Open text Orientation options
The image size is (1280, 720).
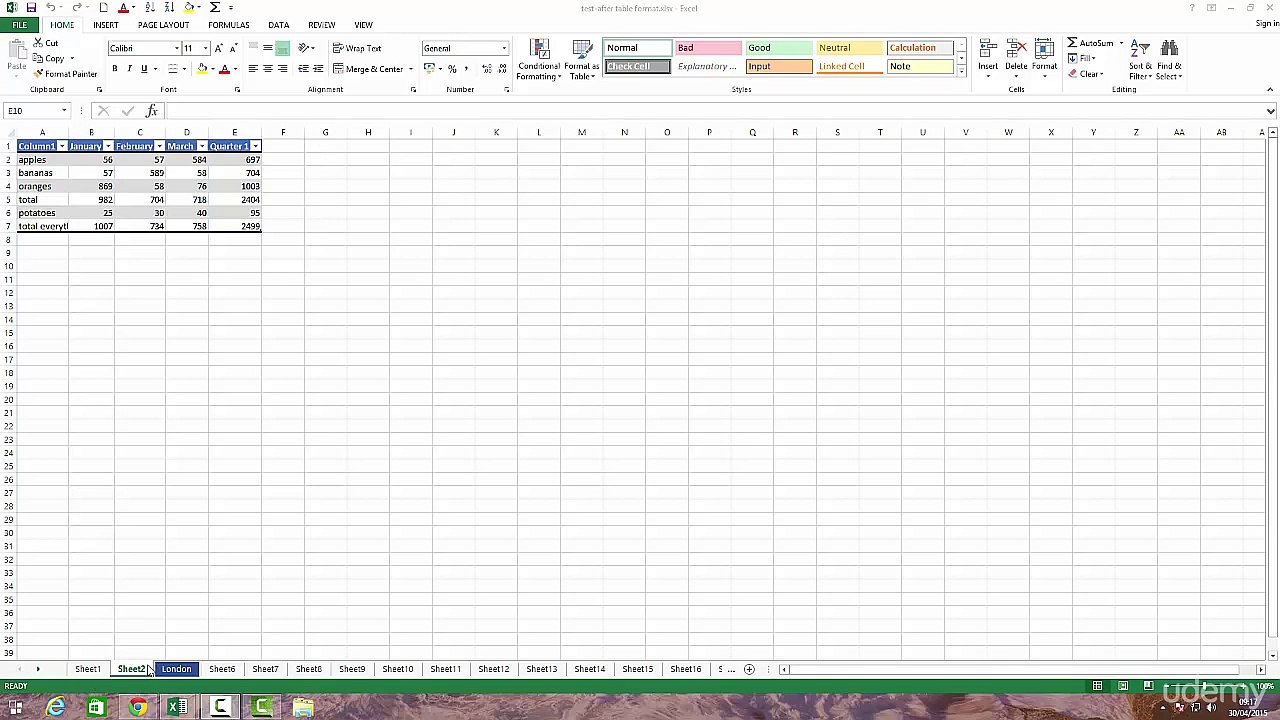coord(303,48)
